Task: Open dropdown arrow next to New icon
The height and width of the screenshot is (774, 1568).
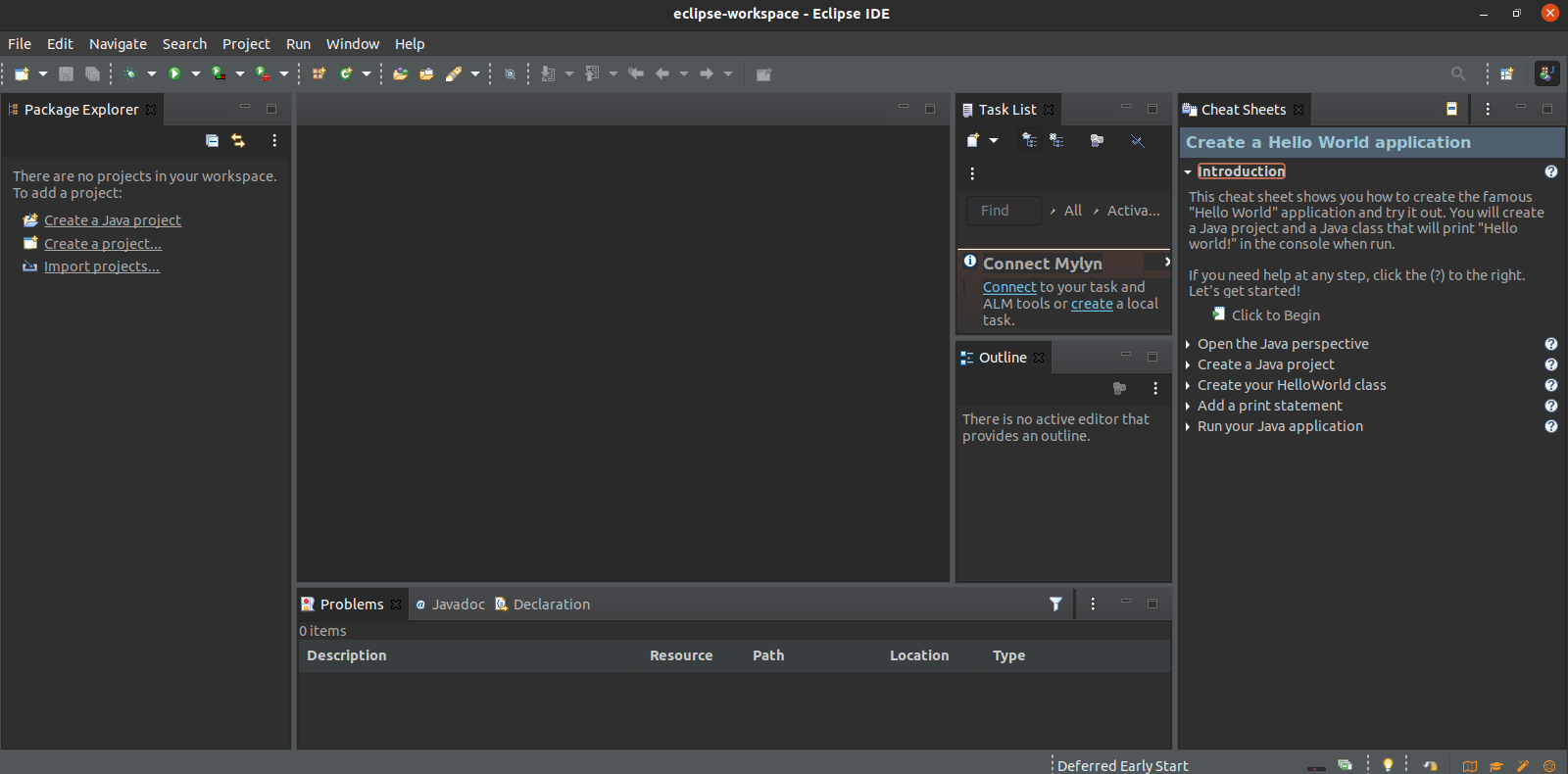Action: tap(43, 73)
